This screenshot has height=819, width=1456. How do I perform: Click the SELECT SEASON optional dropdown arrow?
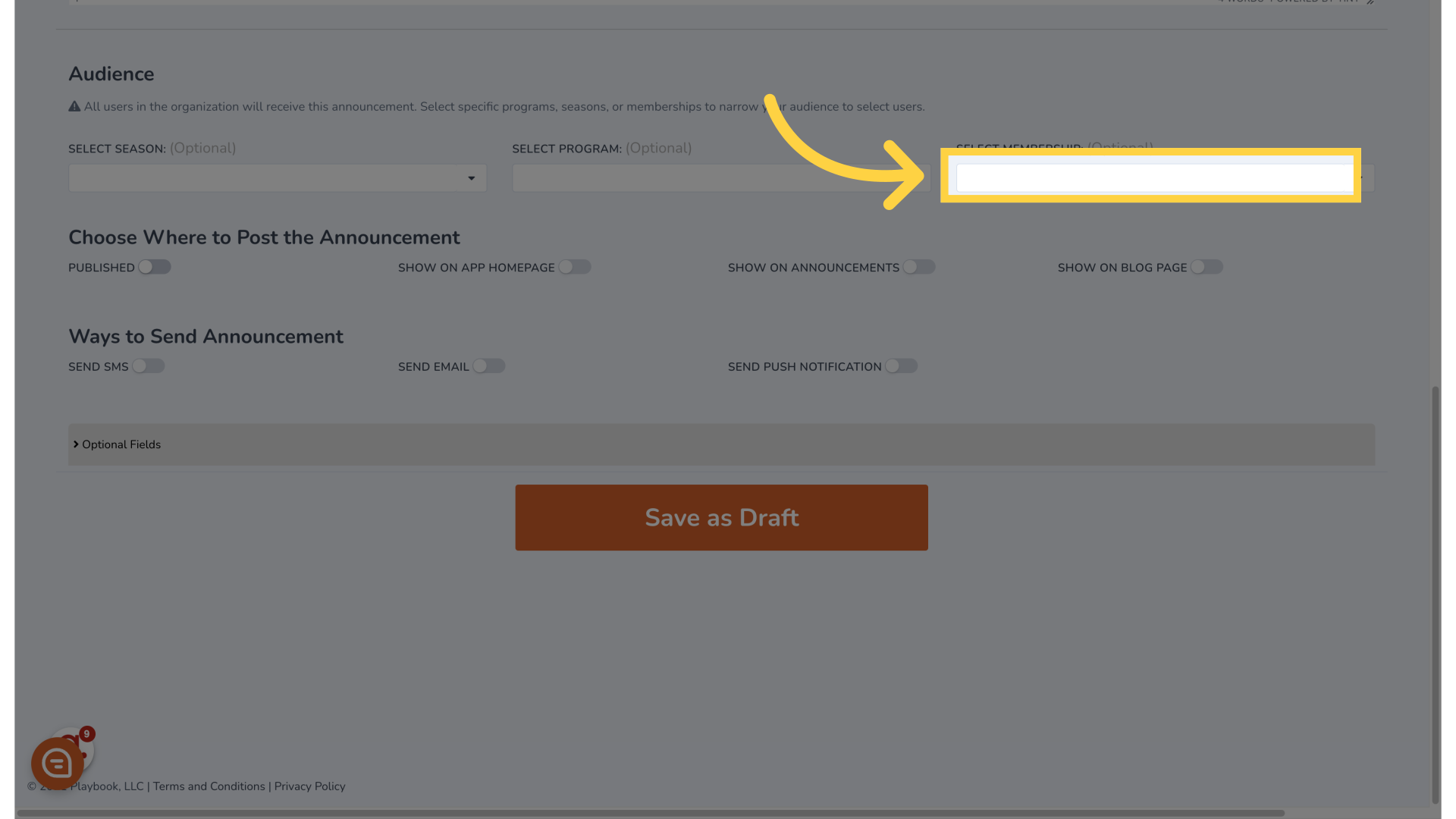tap(471, 177)
